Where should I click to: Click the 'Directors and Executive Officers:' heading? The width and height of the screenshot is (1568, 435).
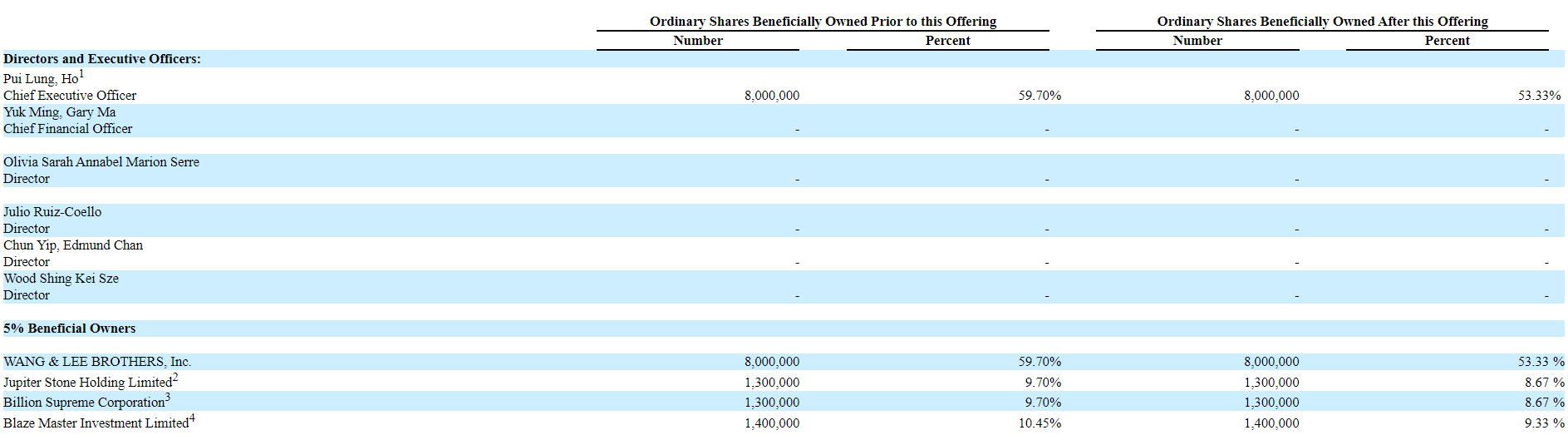[101, 59]
